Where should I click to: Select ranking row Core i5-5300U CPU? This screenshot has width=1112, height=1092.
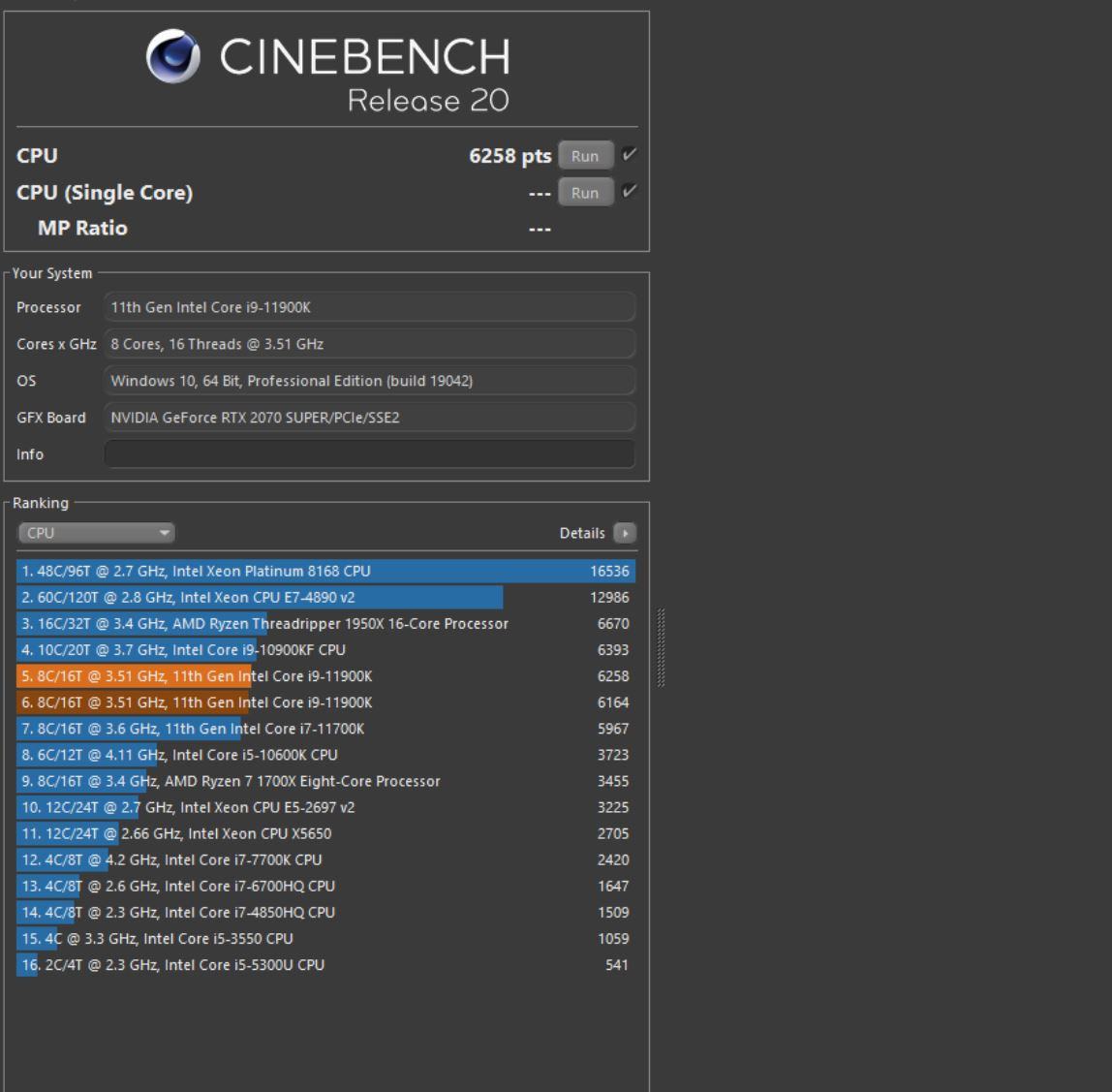click(326, 965)
